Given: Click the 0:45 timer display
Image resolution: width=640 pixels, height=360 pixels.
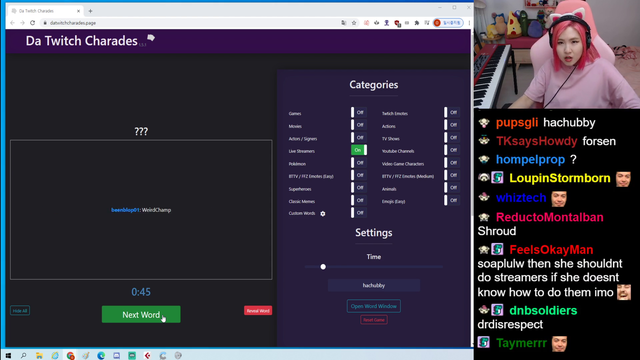Looking at the screenshot, I should pyautogui.click(x=141, y=292).
